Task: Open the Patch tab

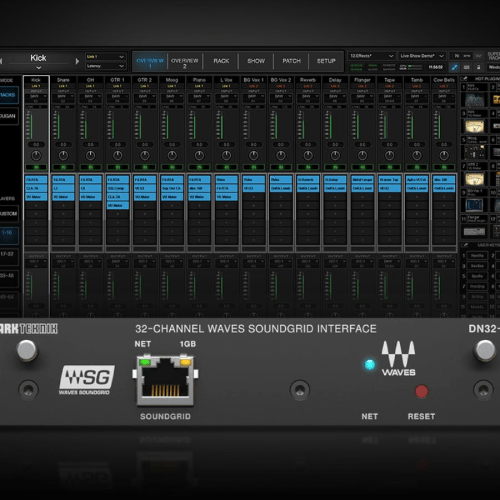Action: click(291, 61)
